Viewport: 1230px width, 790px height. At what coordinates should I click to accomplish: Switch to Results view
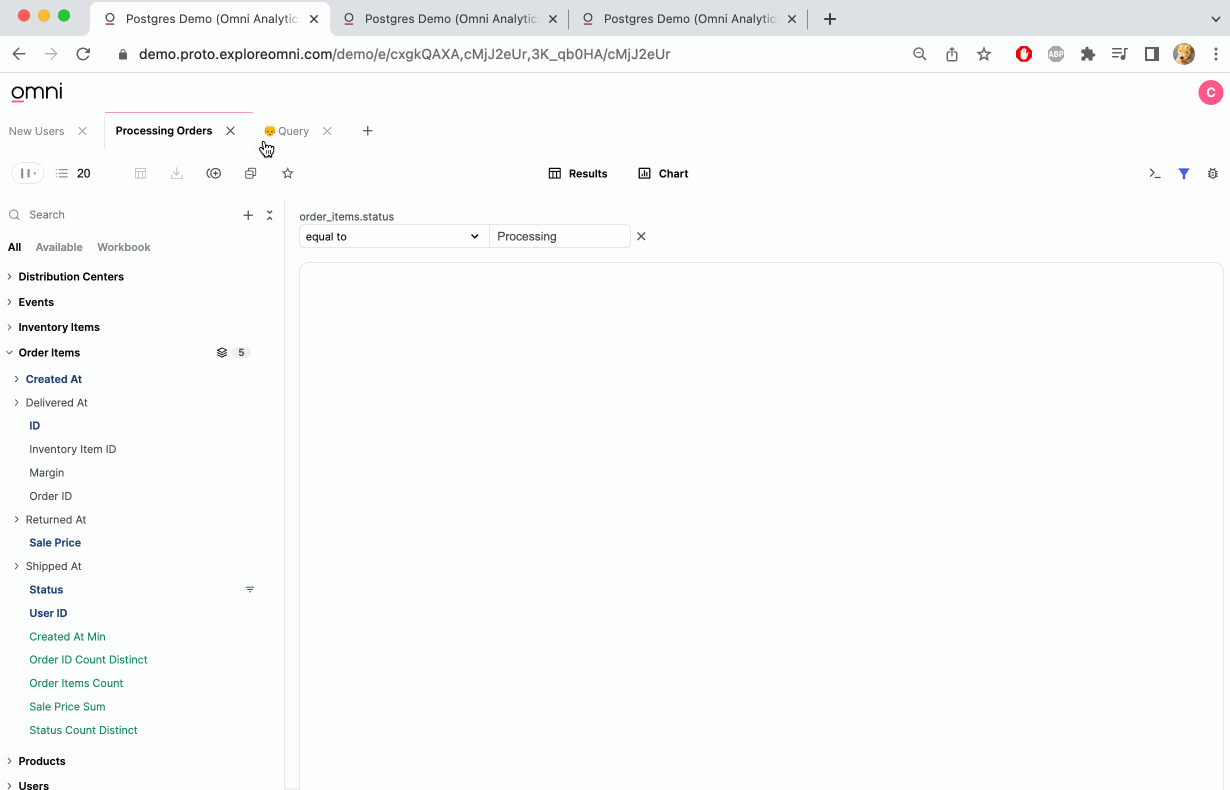point(578,173)
